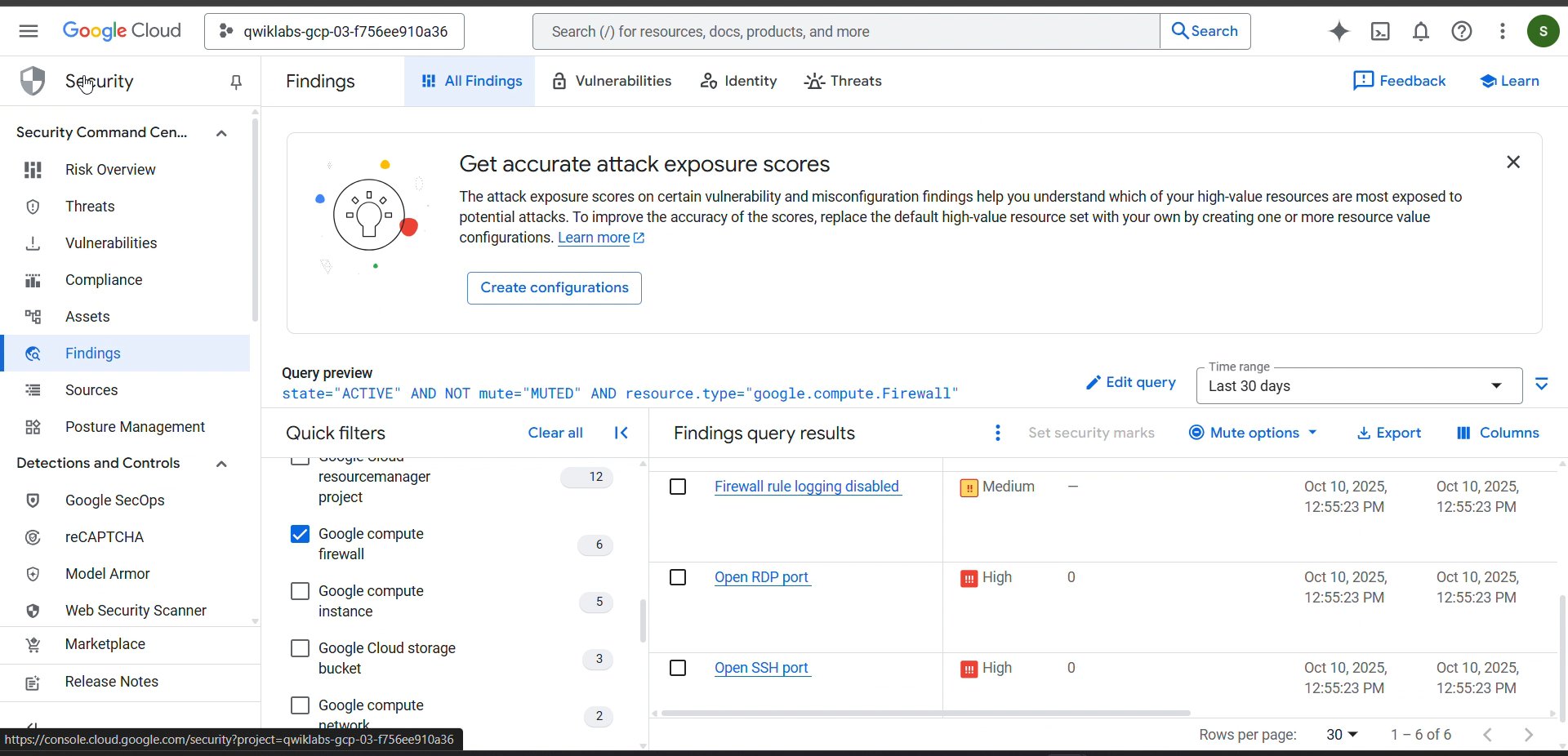Open the help question mark menu
The width and height of the screenshot is (1568, 756).
tap(1462, 31)
